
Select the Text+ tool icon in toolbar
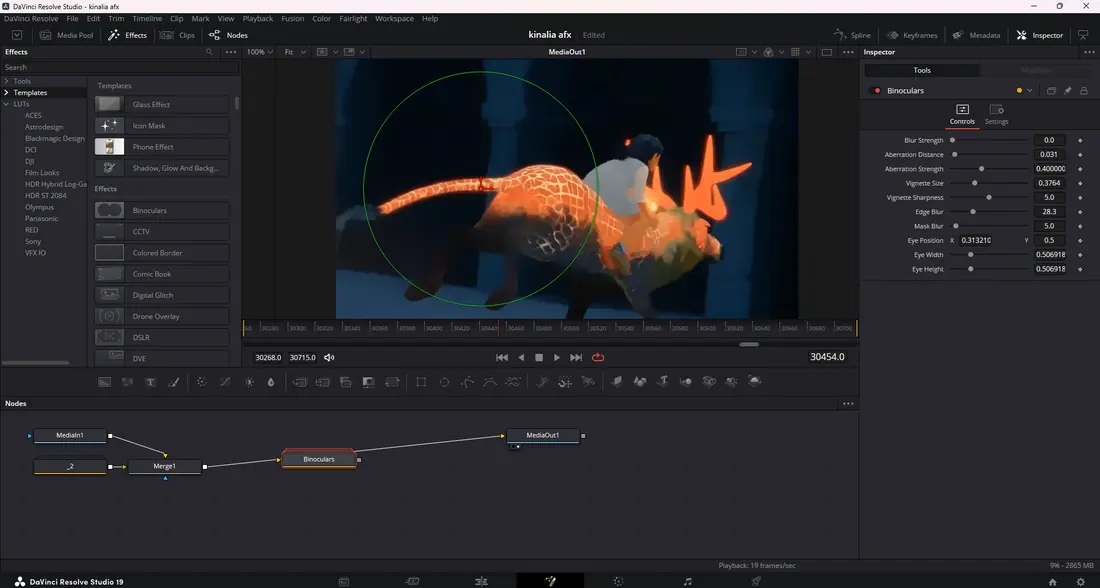[x=150, y=382]
